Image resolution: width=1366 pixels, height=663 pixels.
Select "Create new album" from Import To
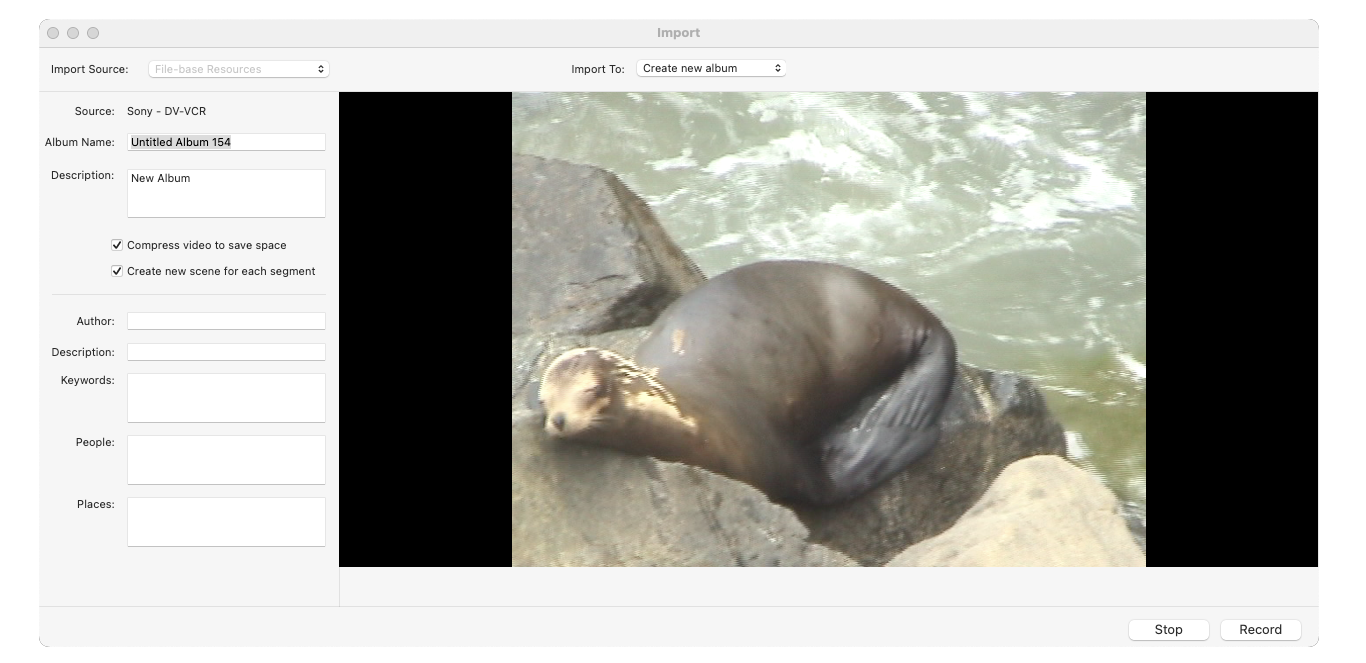pos(710,67)
